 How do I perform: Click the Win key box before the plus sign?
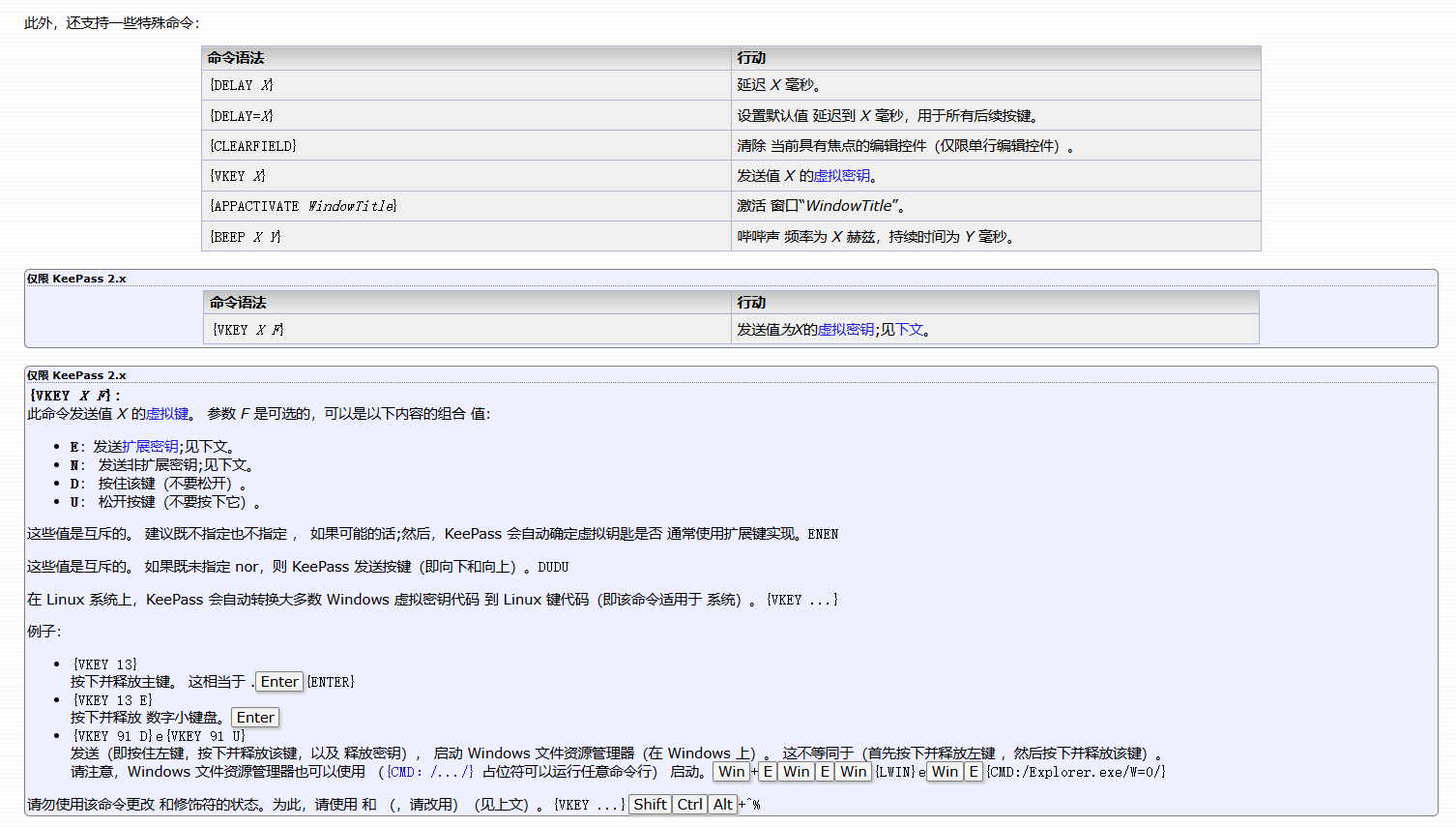[x=732, y=772]
